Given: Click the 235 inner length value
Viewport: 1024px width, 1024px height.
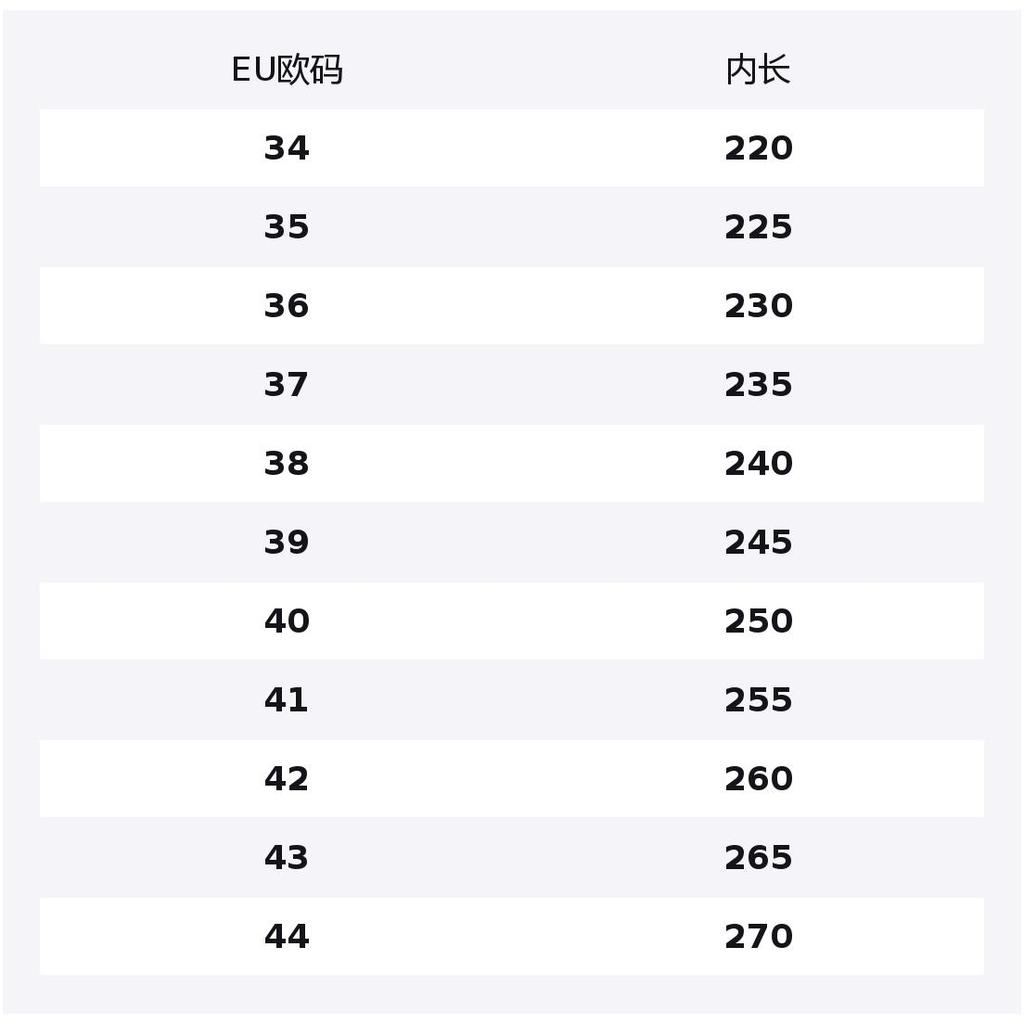Looking at the screenshot, I should 758,385.
